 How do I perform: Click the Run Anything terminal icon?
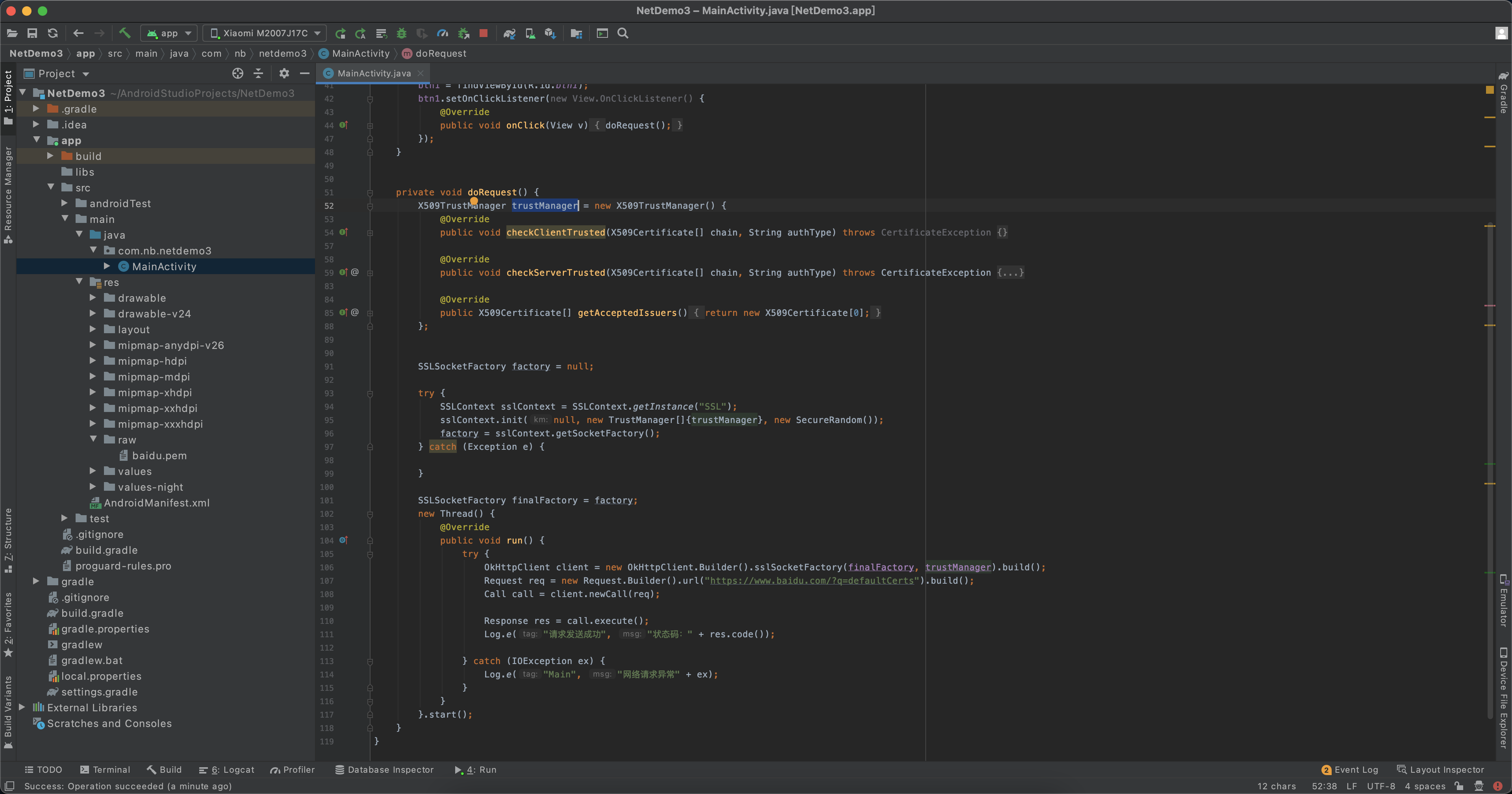coord(602,33)
